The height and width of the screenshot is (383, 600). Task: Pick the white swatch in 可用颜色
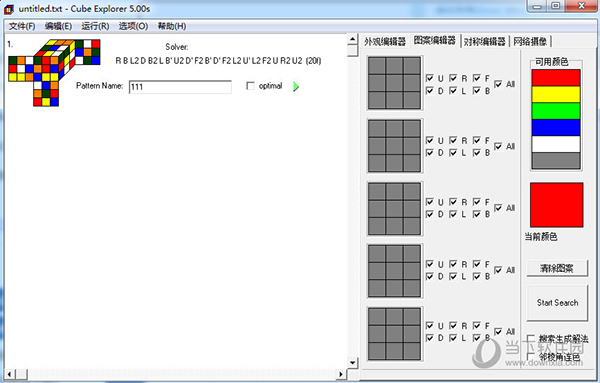pos(556,144)
